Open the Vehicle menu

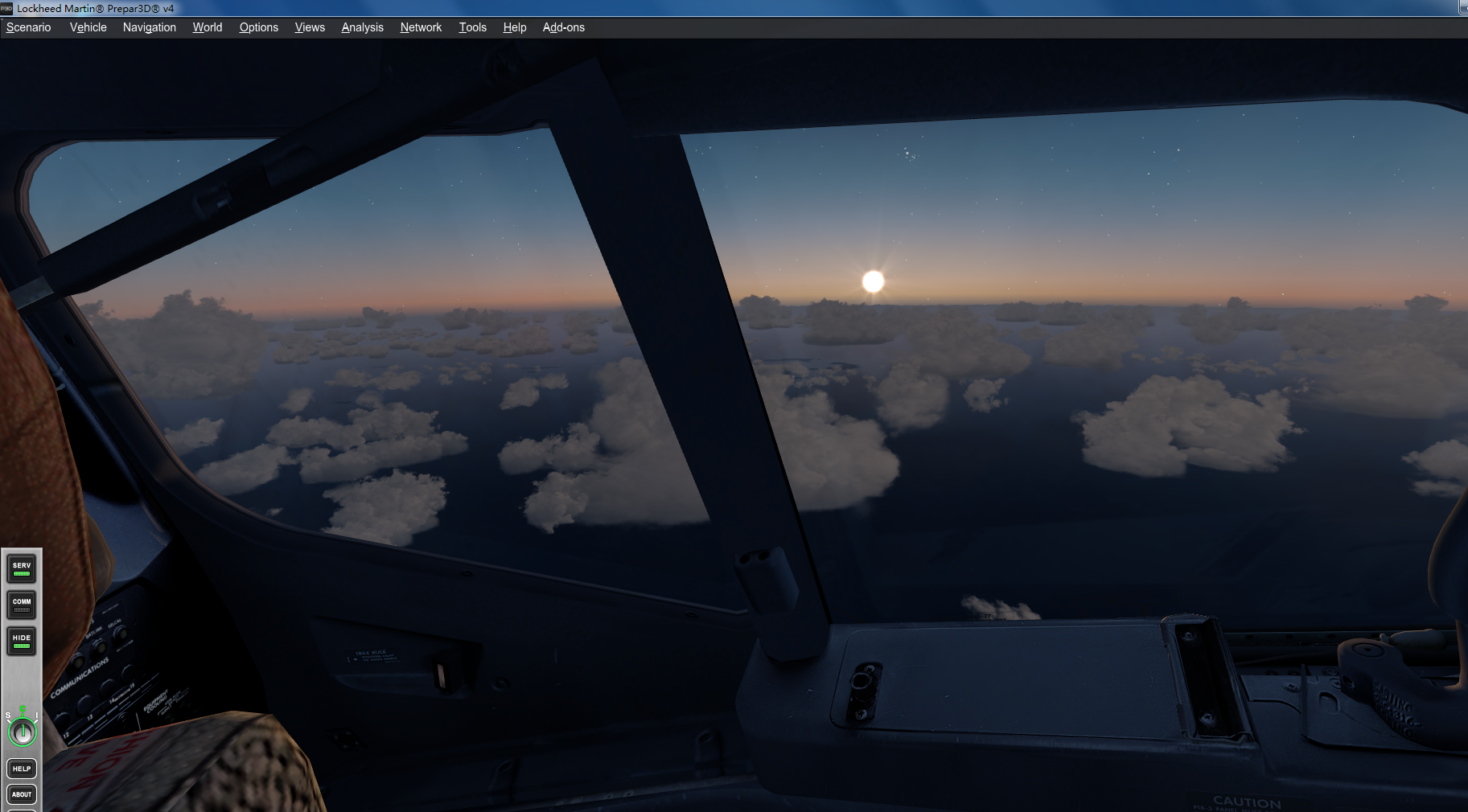click(x=87, y=27)
